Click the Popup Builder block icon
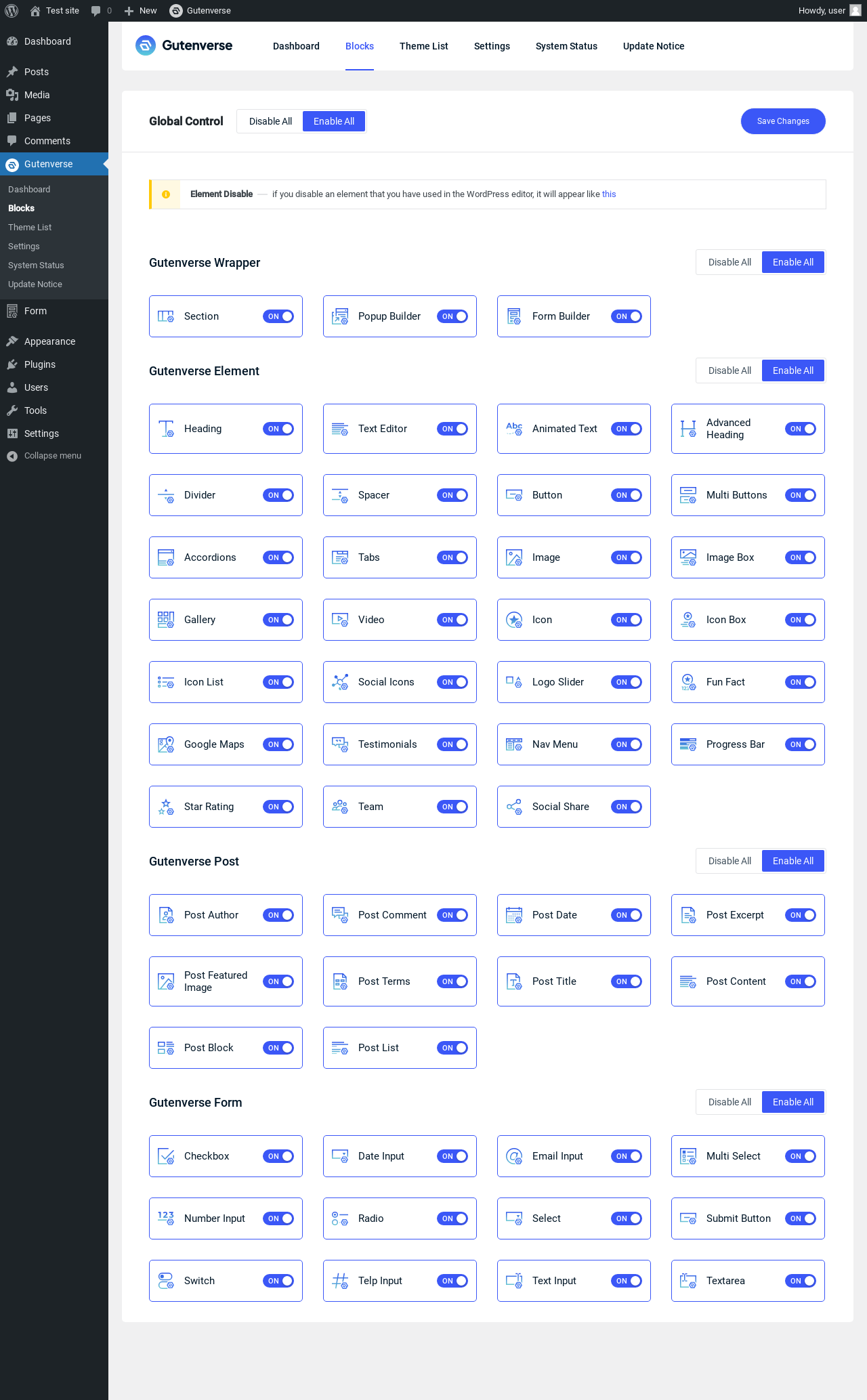Screen dimensions: 867x1400 340,316
